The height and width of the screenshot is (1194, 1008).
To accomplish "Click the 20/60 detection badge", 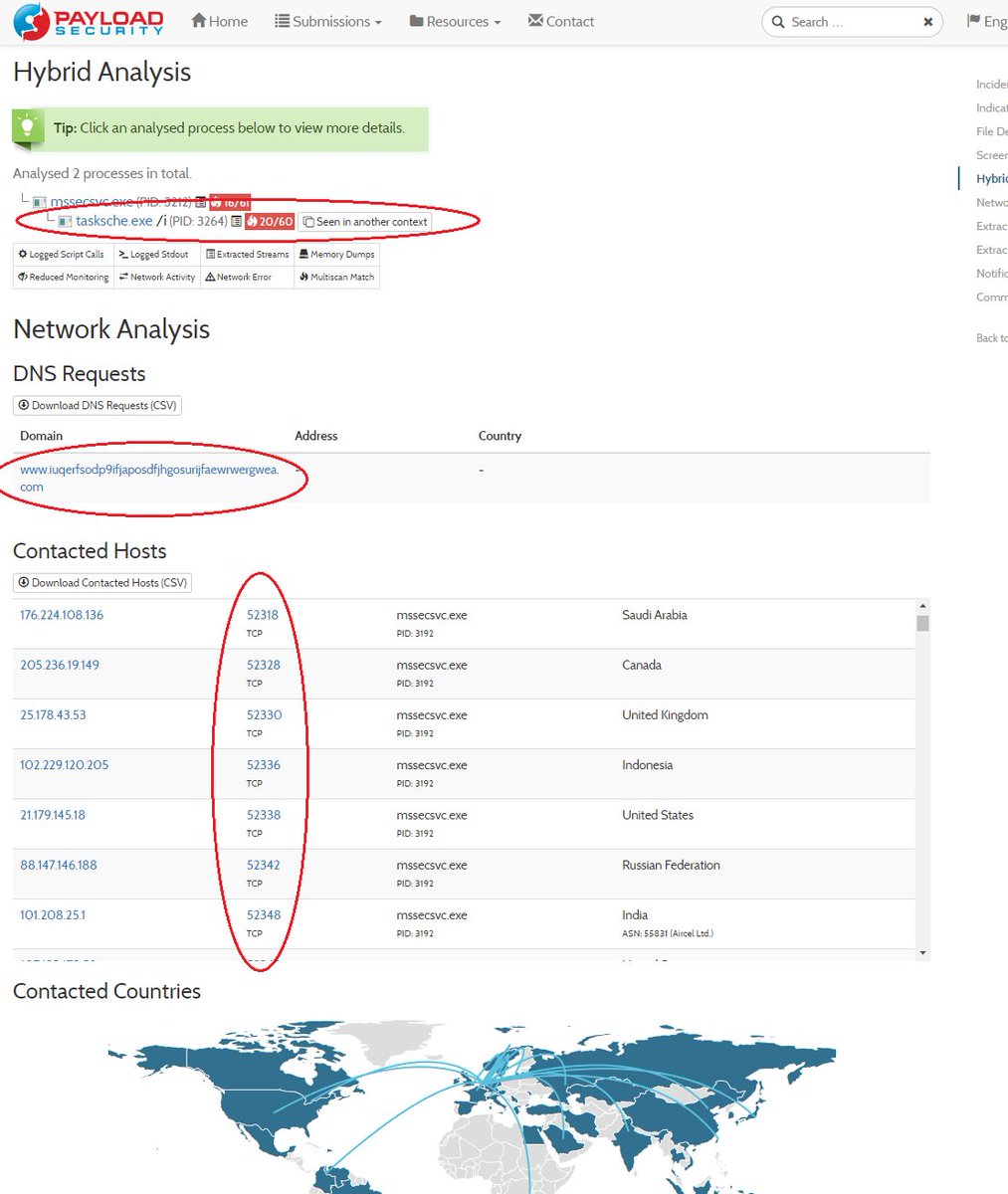I will click(x=270, y=222).
